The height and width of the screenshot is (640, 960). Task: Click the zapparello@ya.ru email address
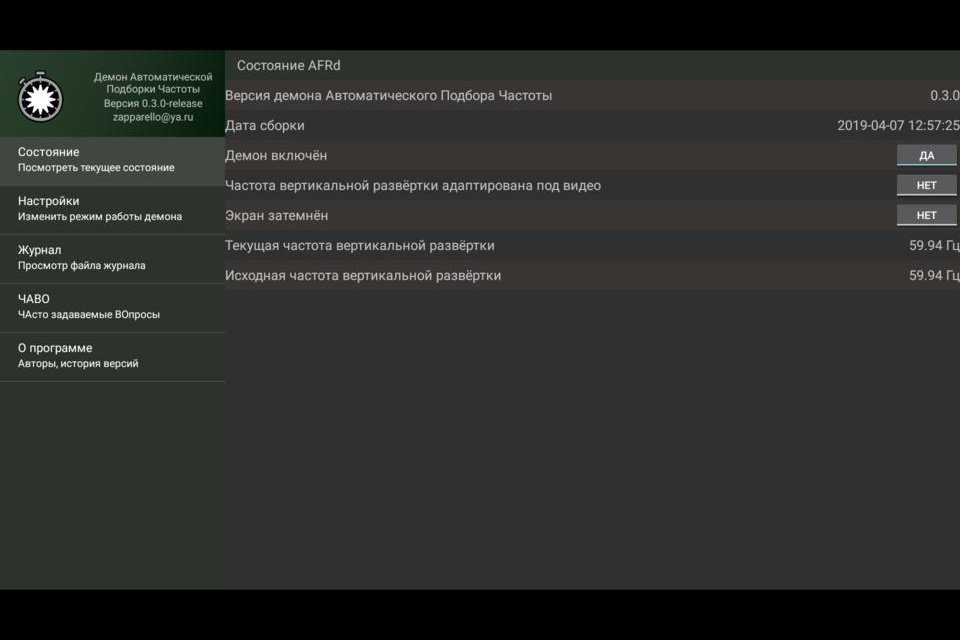pos(153,117)
